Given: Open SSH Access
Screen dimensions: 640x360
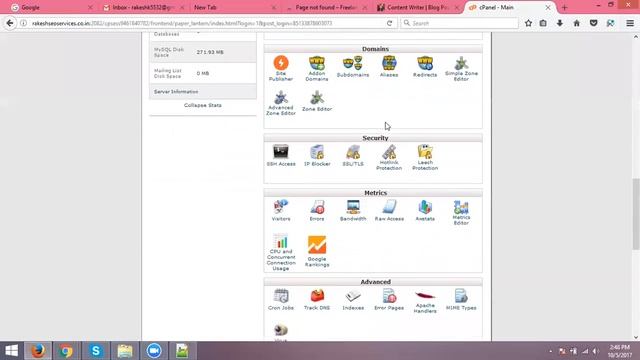Looking at the screenshot, I should (281, 156).
